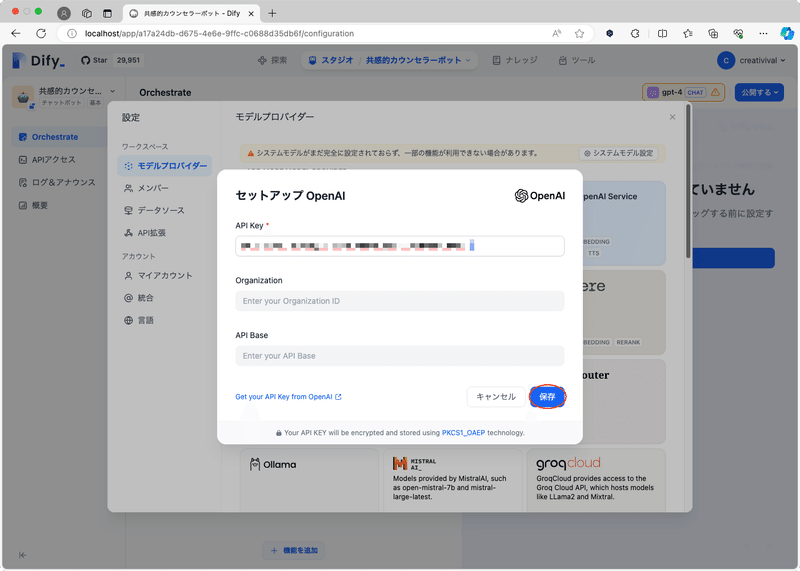Image resolution: width=800 pixels, height=571 pixels.
Task: Click the settings dialog scrollbar
Action: 688,181
